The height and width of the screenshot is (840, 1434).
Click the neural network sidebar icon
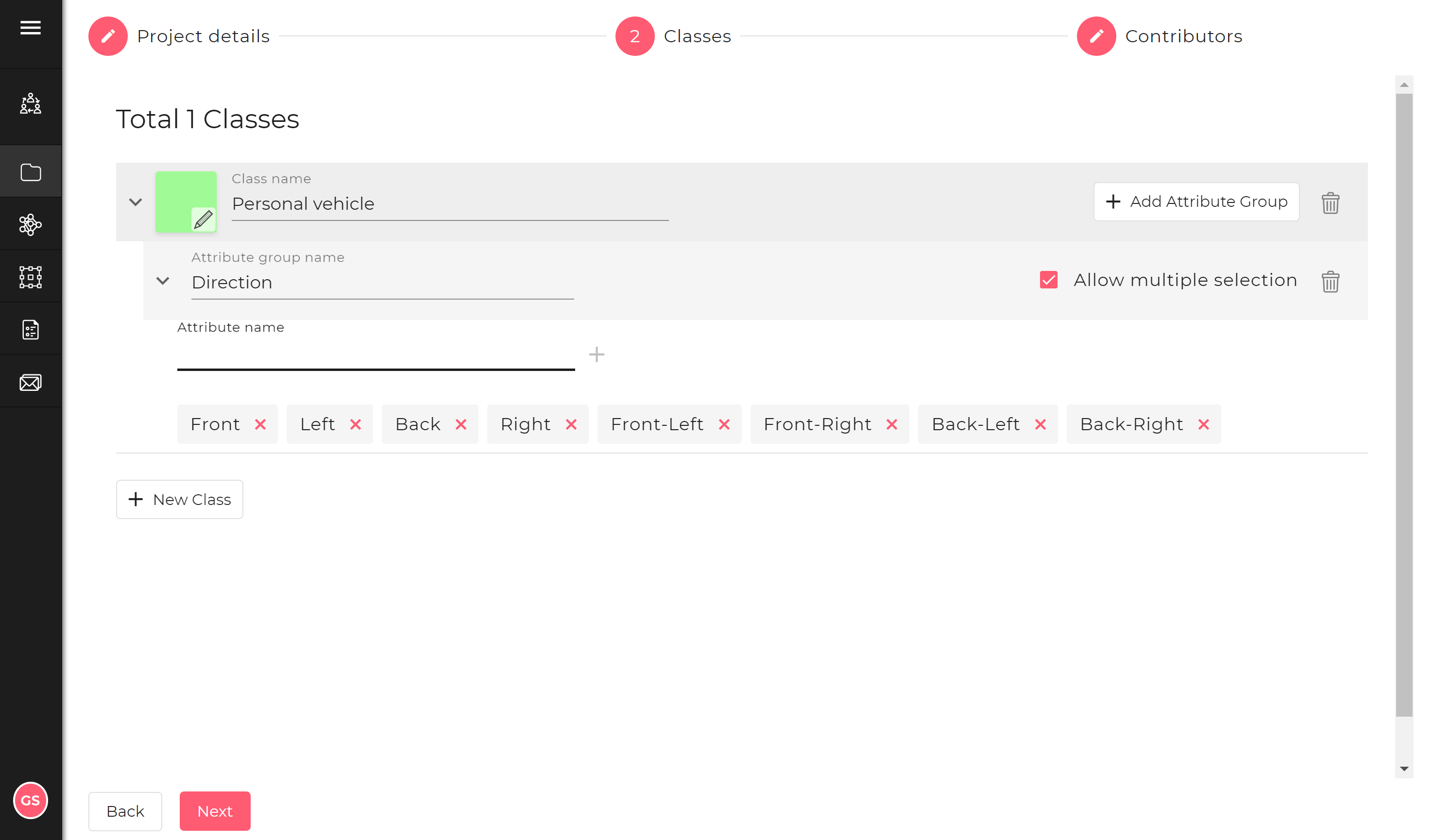(x=30, y=225)
